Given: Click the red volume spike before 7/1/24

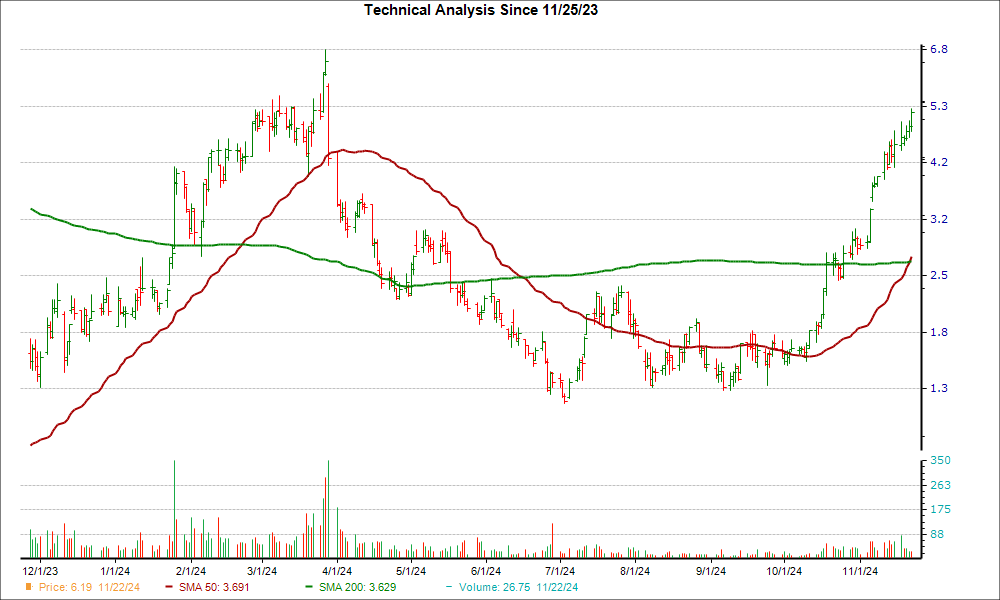Looking at the screenshot, I should tap(552, 541).
